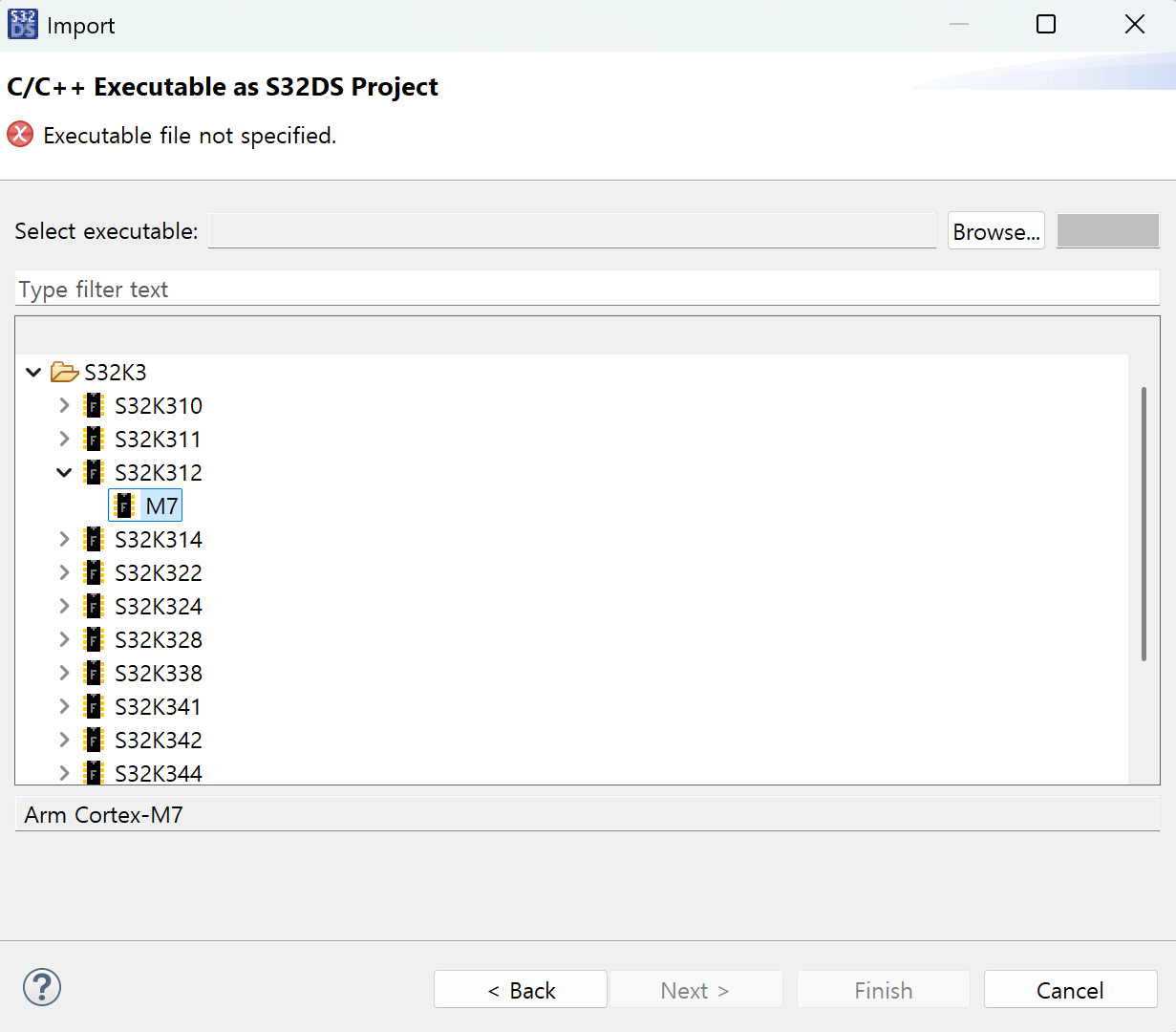This screenshot has height=1032, width=1176.
Task: Click the S32K338 chip icon
Action: click(94, 673)
